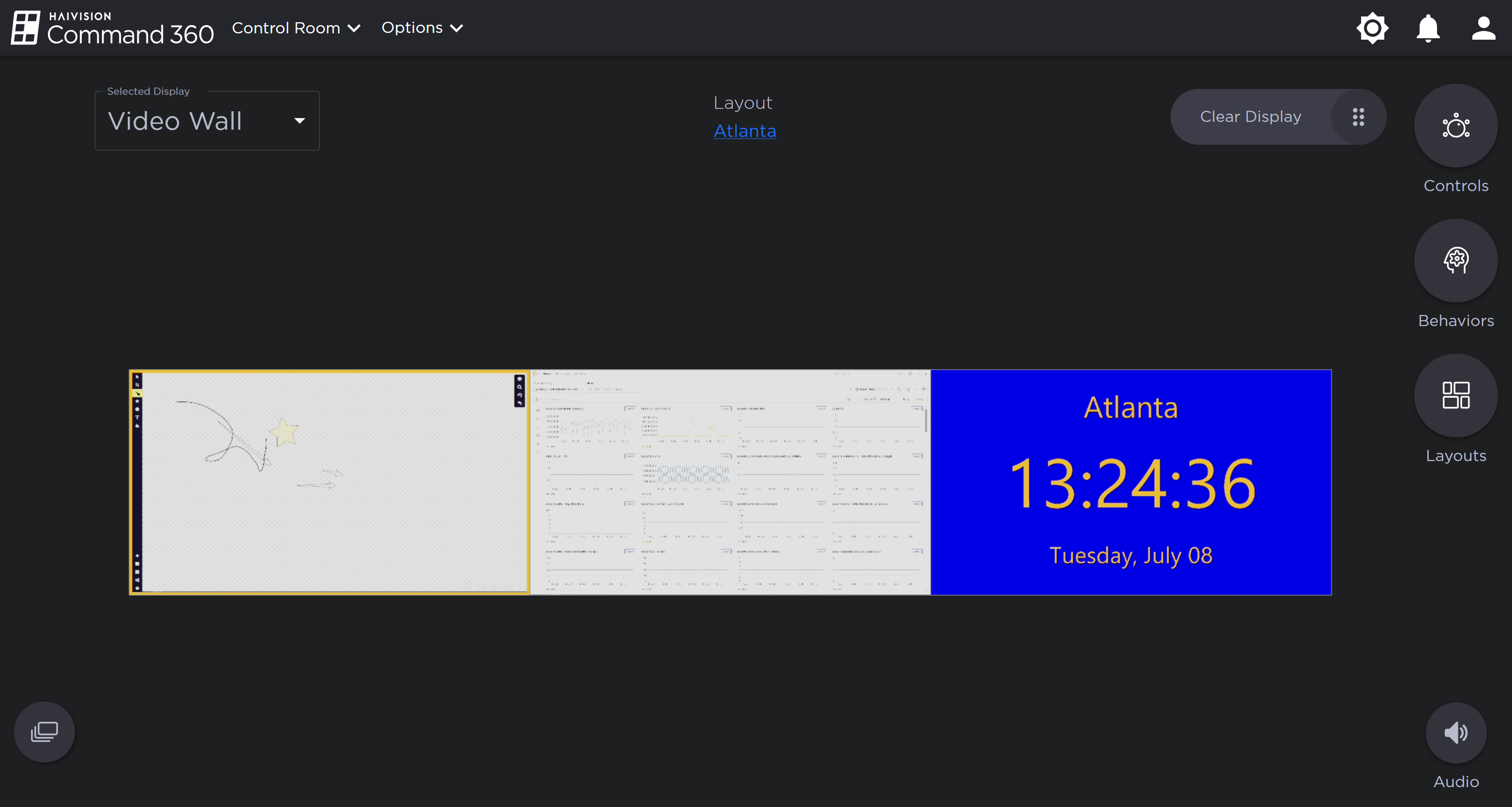Open the Controls panel from the right sidebar
Viewport: 1512px width, 807px height.
1456,126
